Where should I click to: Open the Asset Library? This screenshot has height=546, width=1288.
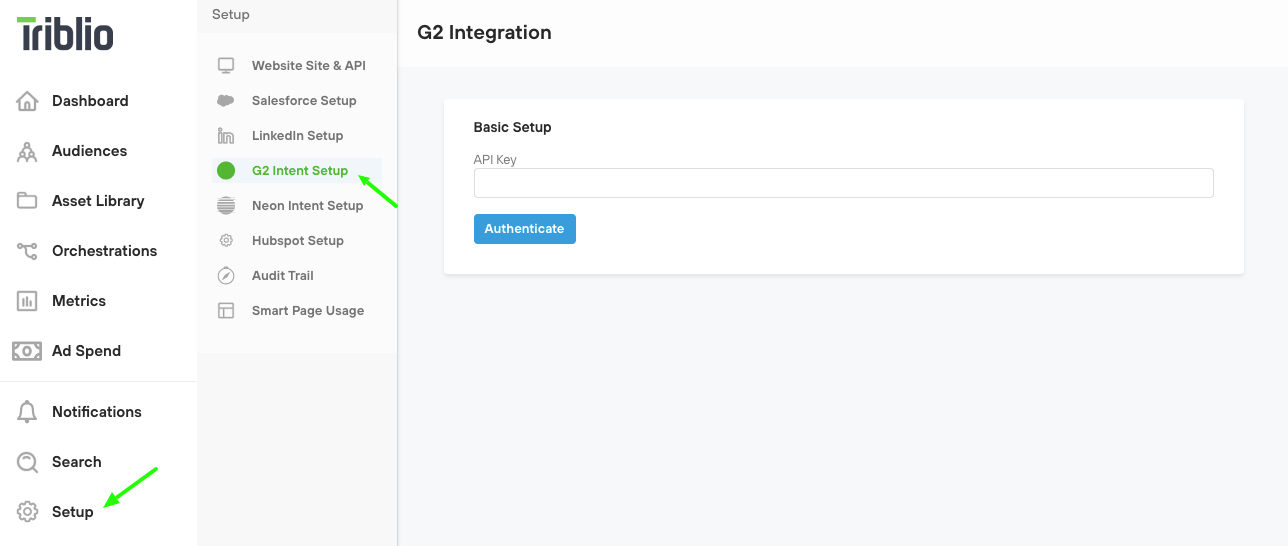[98, 201]
